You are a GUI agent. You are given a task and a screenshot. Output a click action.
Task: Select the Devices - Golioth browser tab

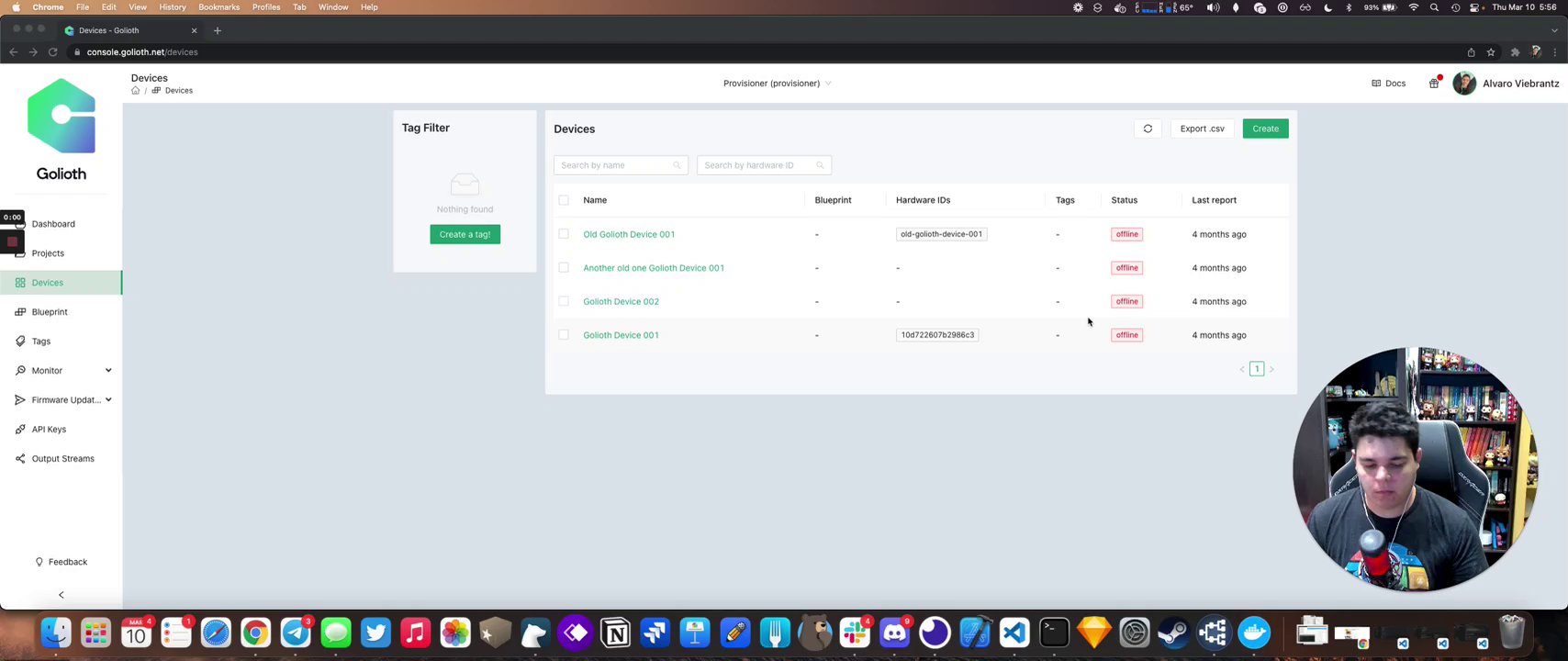point(130,30)
